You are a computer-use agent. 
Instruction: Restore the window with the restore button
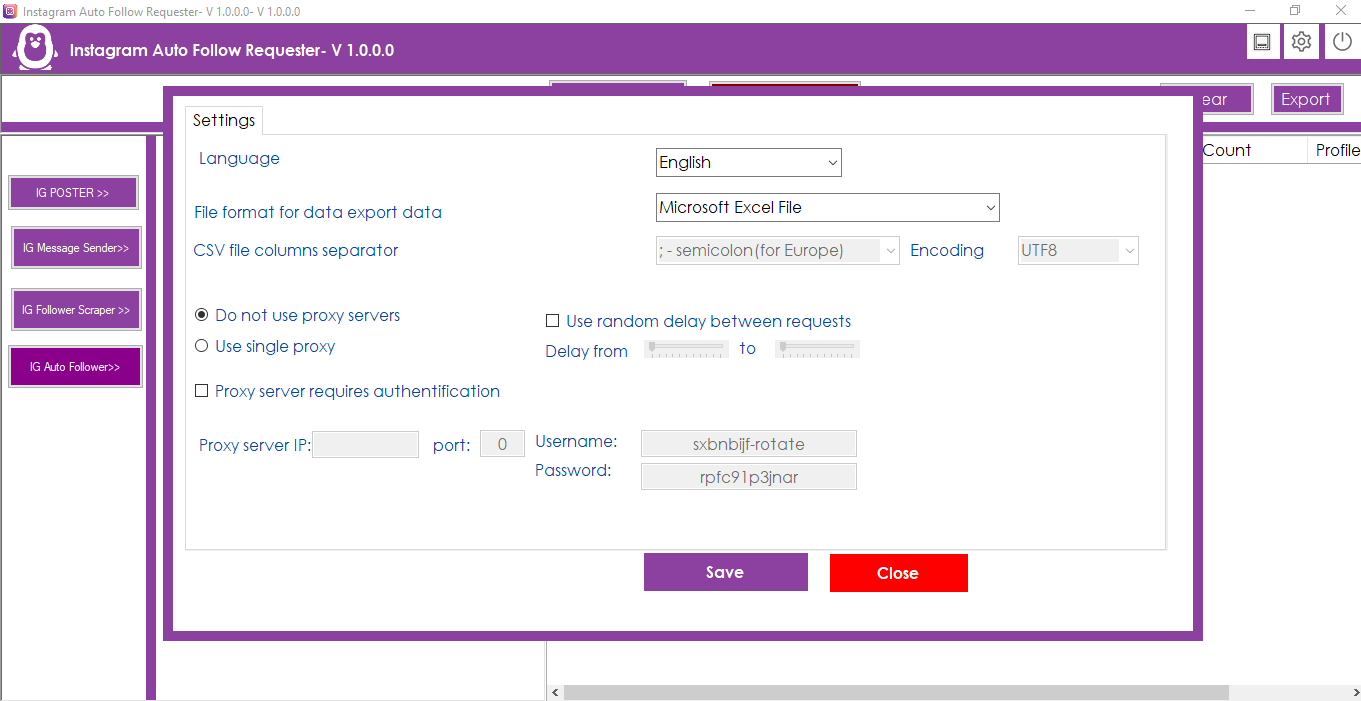[x=1295, y=11]
